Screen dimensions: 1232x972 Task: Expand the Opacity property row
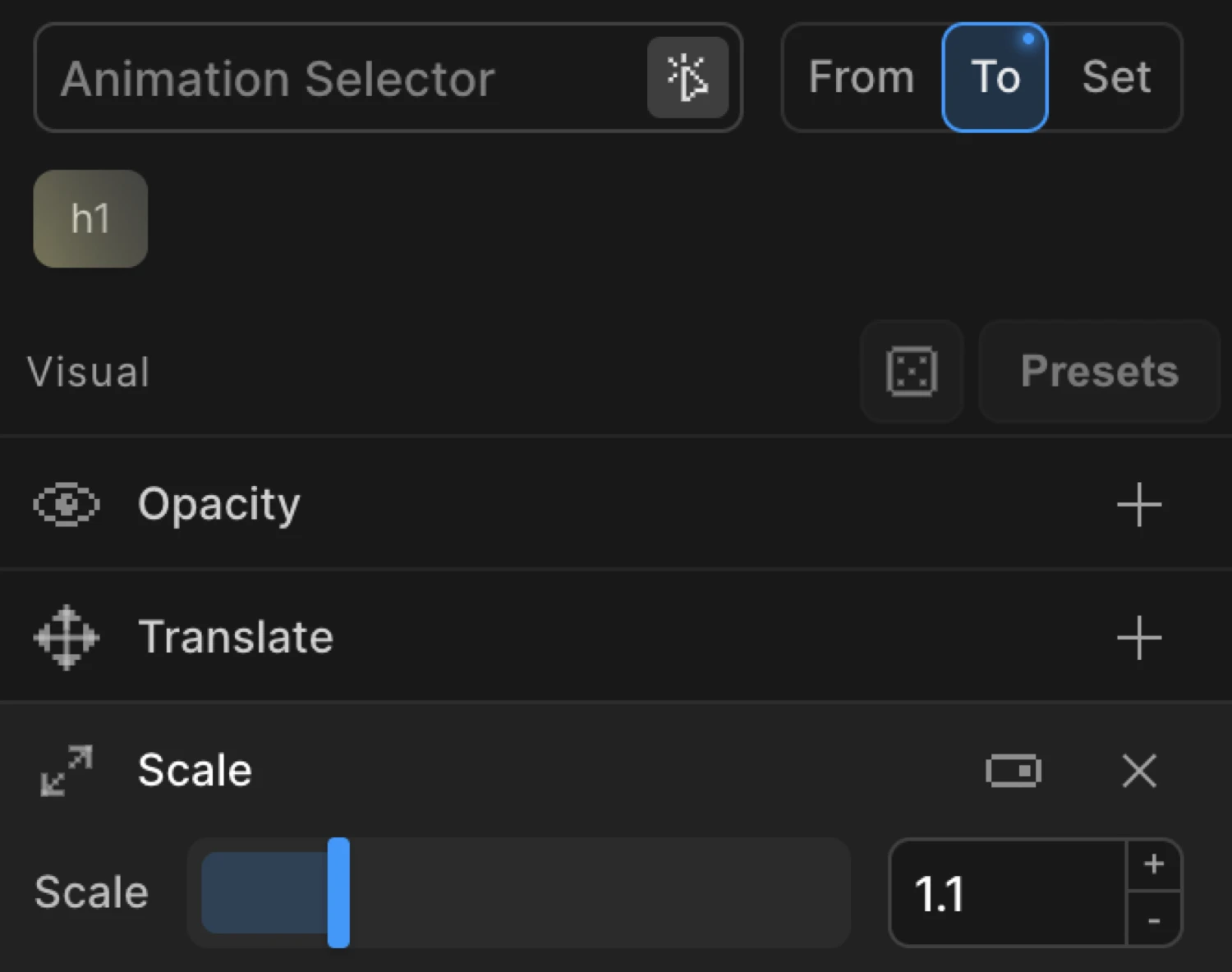218,504
